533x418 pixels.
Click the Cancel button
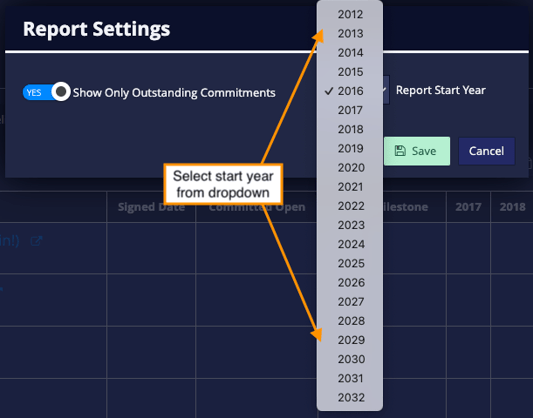(x=486, y=151)
